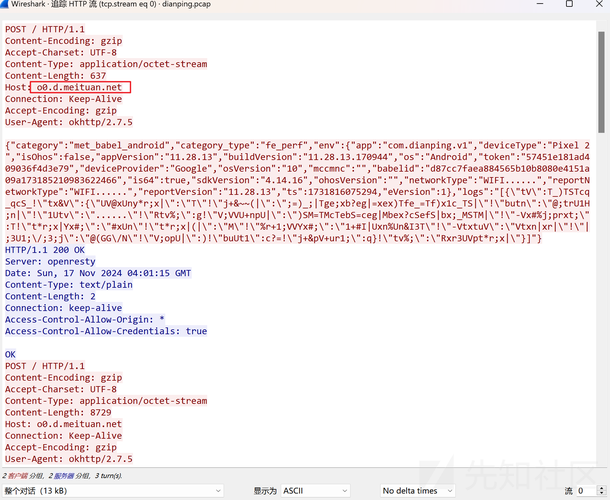The width and height of the screenshot is (610, 500).
Task: Click the "met_babel_android" category value in JSON
Action: click(x=120, y=146)
